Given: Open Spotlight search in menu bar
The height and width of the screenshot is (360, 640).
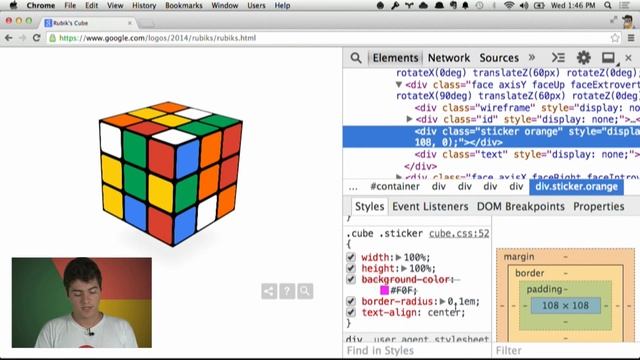Looking at the screenshot, I should (x=608, y=5).
